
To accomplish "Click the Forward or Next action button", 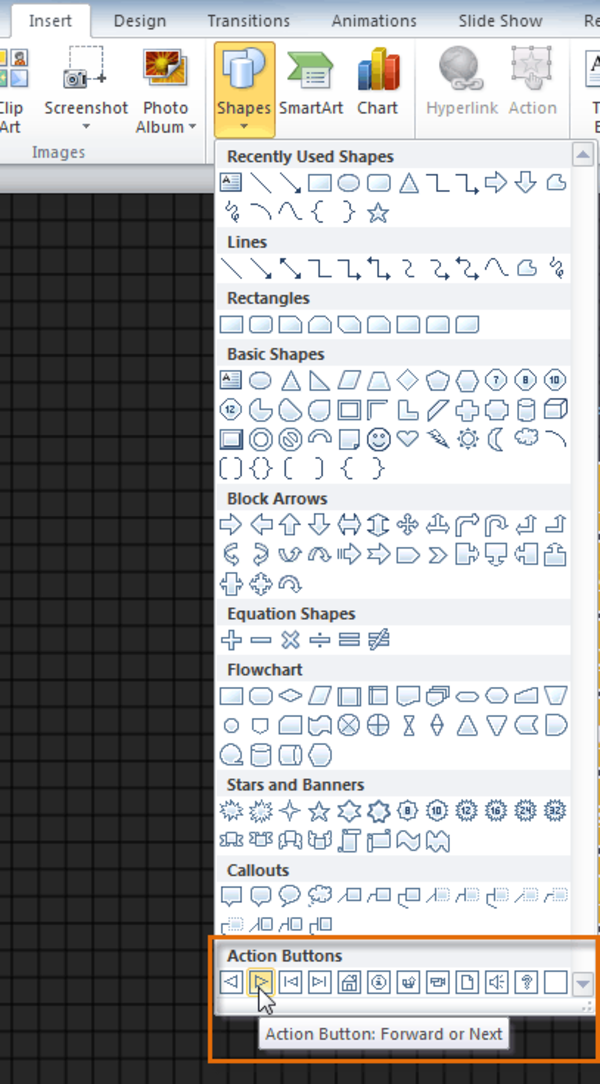I will pyautogui.click(x=260, y=982).
